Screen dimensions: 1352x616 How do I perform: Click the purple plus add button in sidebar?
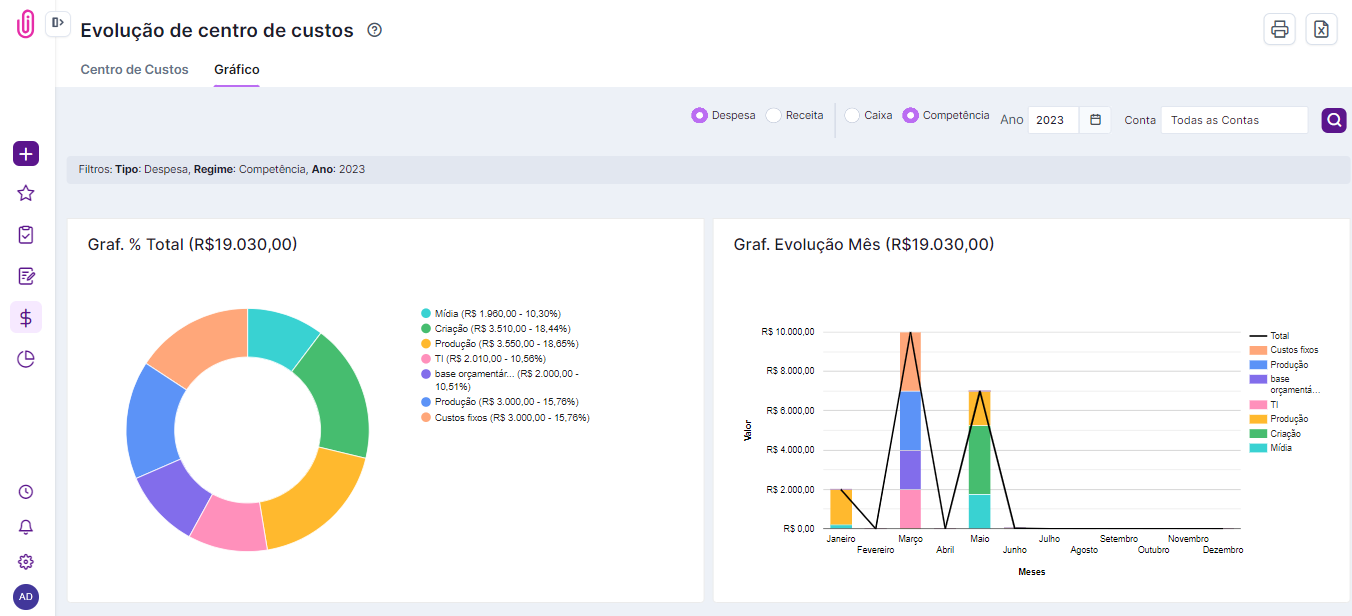(x=26, y=154)
